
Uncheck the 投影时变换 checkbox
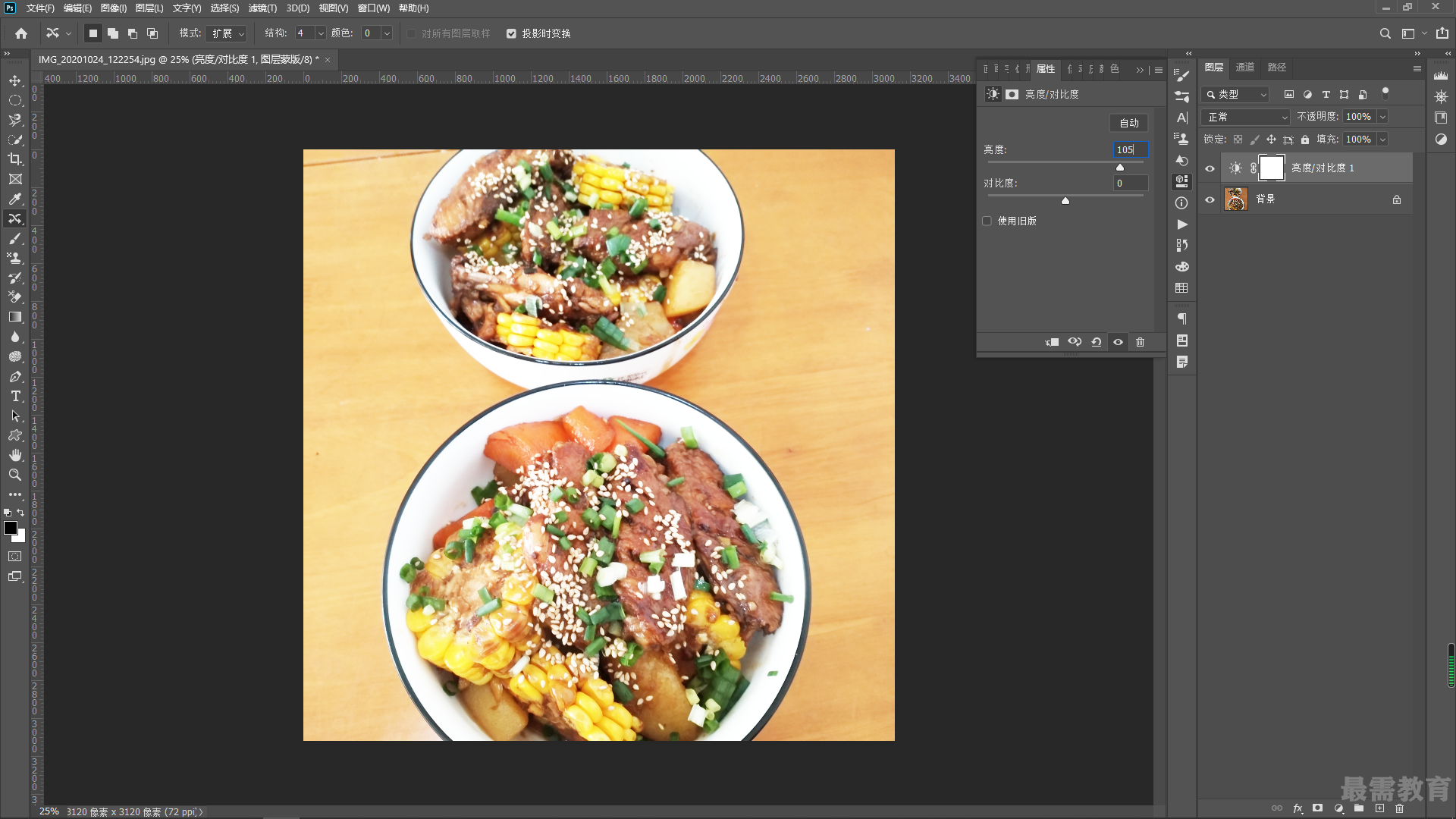pyautogui.click(x=511, y=33)
